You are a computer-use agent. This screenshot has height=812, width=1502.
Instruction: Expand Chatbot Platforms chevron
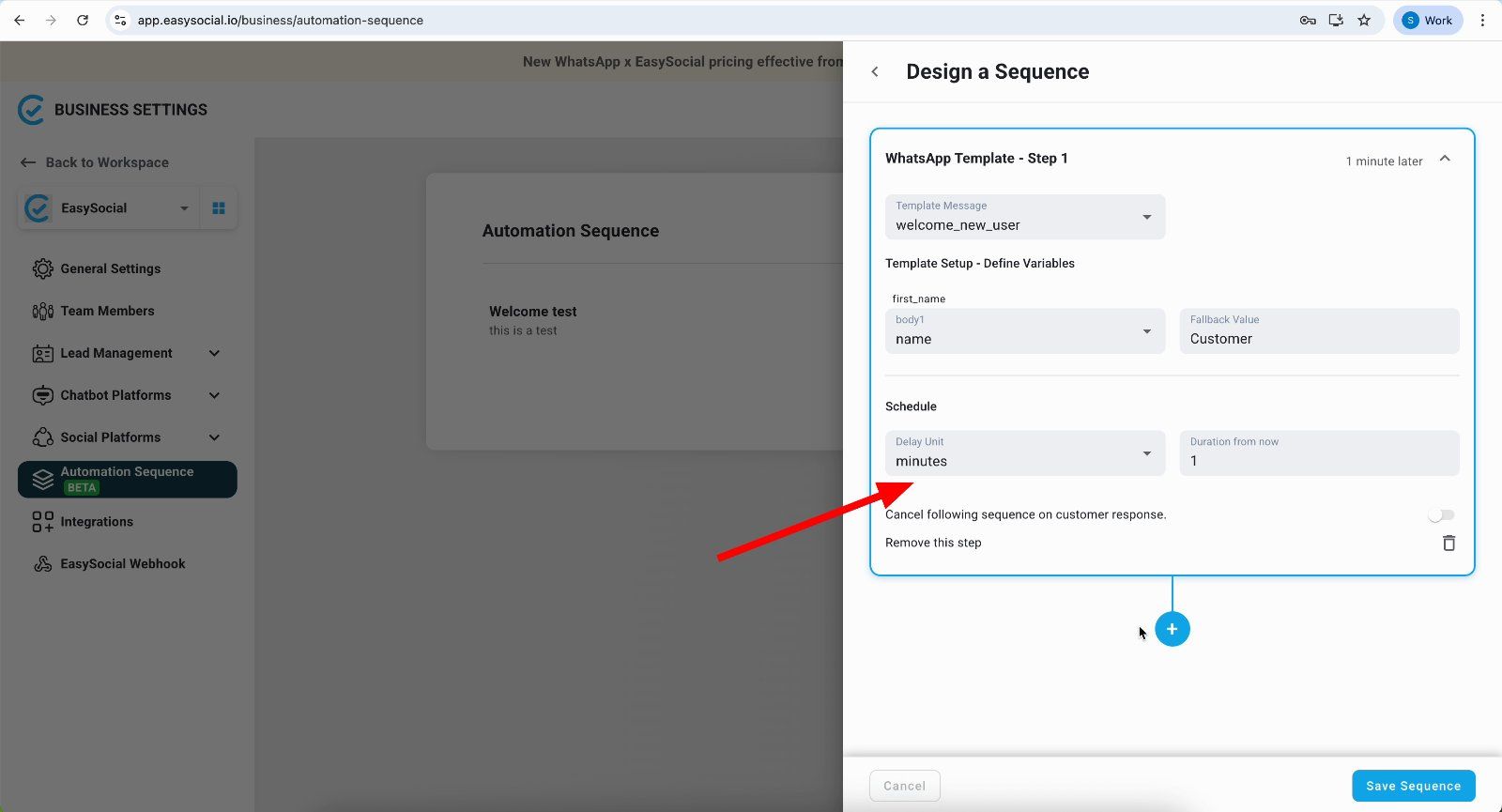214,396
